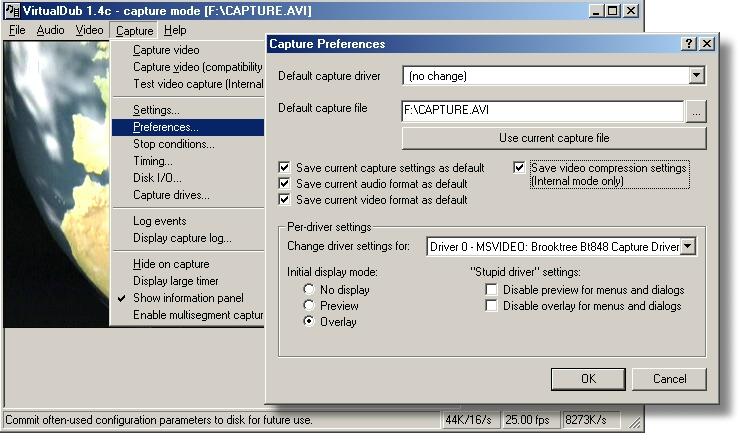Screen dimensions: 739x441
Task: Open the File menu
Action: pos(17,30)
